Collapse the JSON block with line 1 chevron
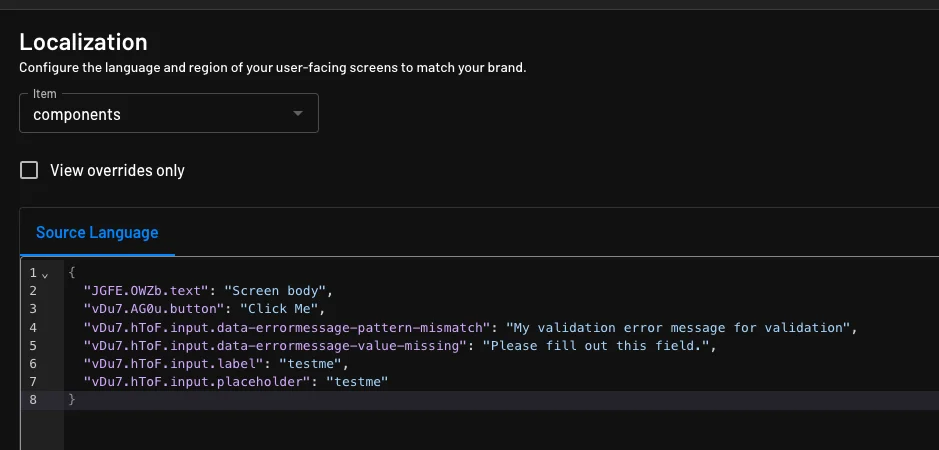 click(x=45, y=274)
